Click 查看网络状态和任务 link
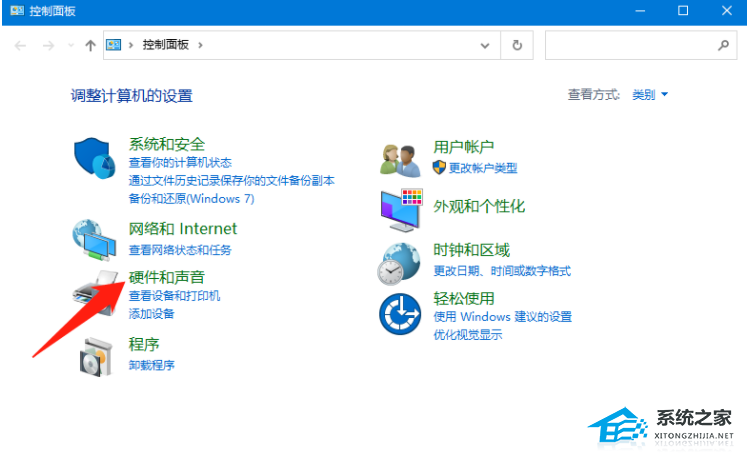 pyautogui.click(x=180, y=250)
